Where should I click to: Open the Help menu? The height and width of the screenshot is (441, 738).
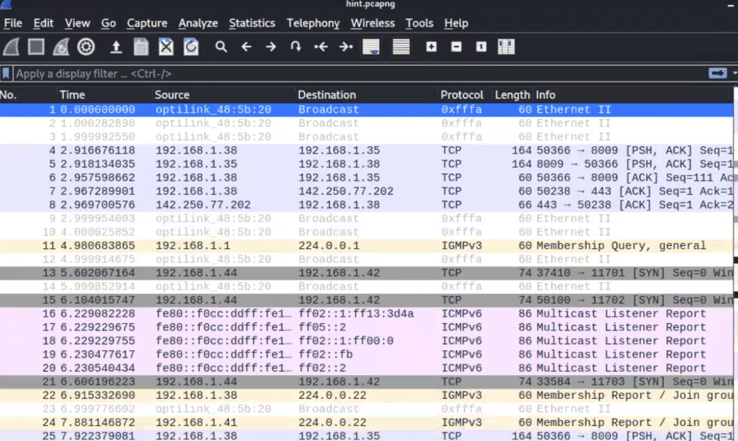pos(456,23)
